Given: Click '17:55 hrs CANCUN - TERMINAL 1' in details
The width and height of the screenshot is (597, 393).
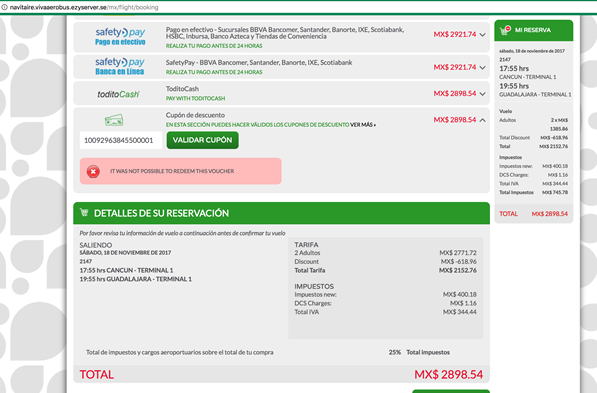Looking at the screenshot, I should (126, 270).
